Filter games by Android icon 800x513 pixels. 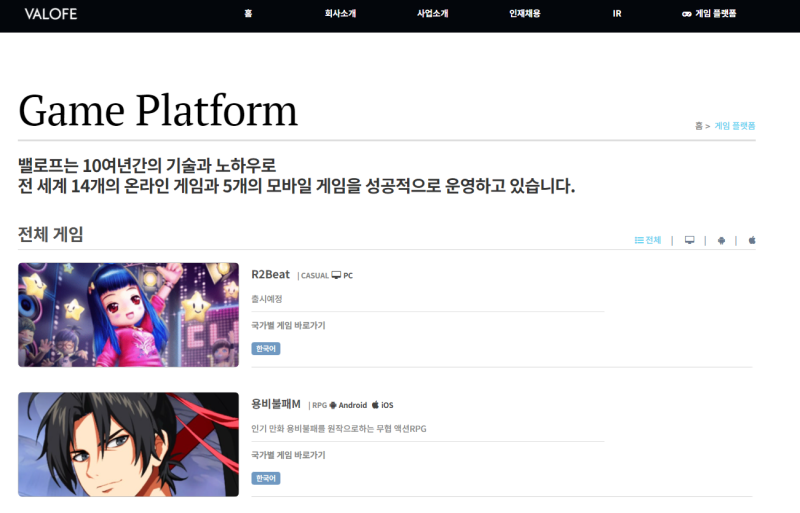pyautogui.click(x=721, y=240)
